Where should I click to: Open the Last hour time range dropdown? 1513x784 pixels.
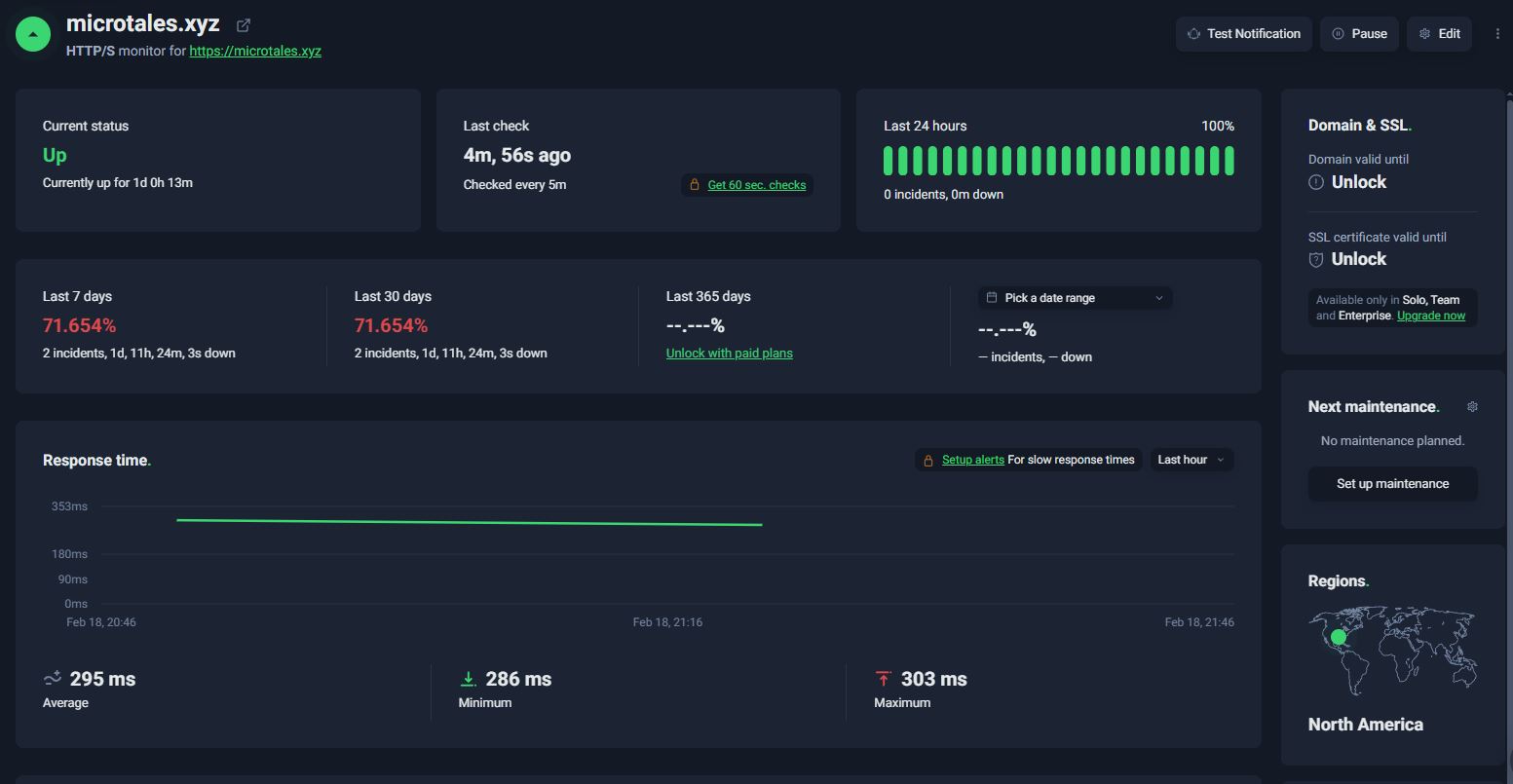click(1191, 460)
